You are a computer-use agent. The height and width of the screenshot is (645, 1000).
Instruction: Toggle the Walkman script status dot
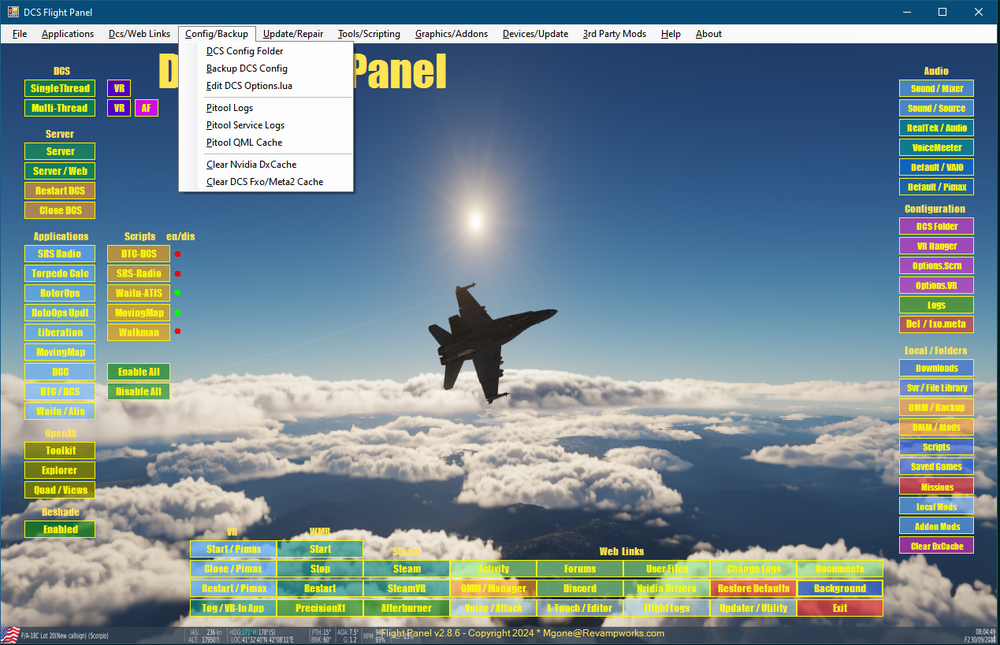[x=178, y=332]
